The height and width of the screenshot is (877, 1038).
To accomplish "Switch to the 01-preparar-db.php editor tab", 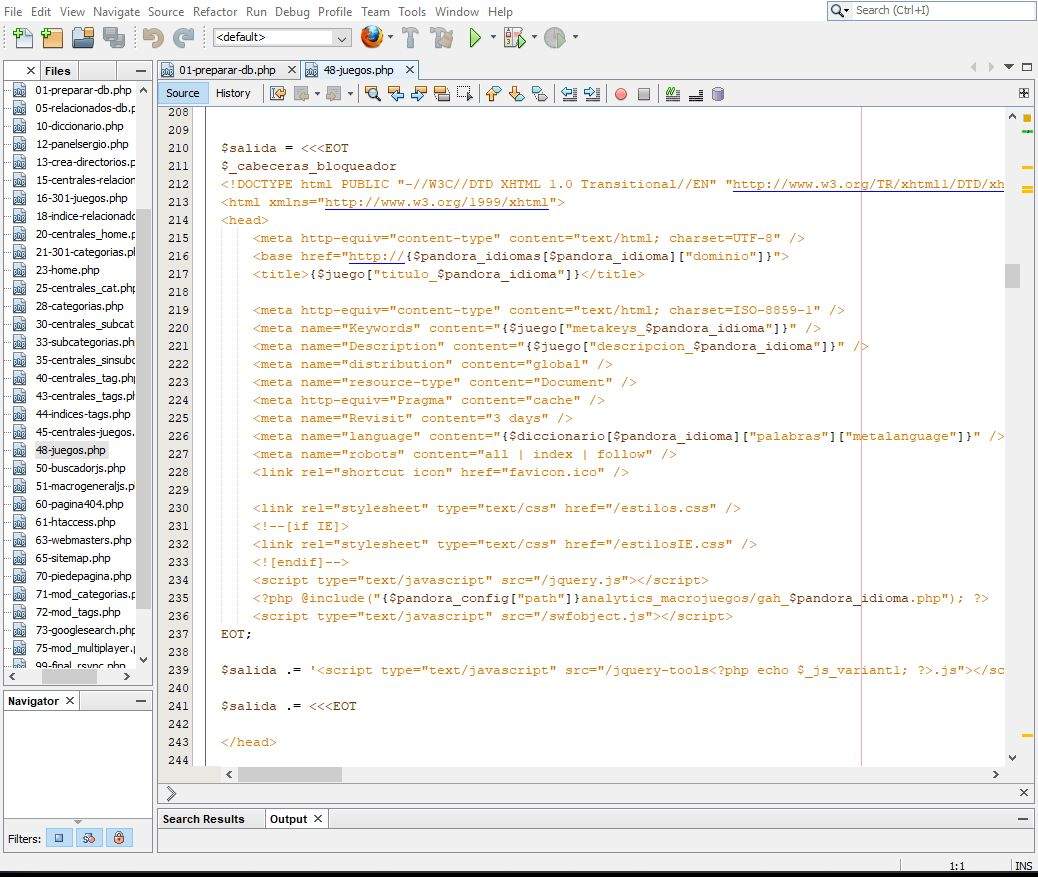I will tap(227, 70).
